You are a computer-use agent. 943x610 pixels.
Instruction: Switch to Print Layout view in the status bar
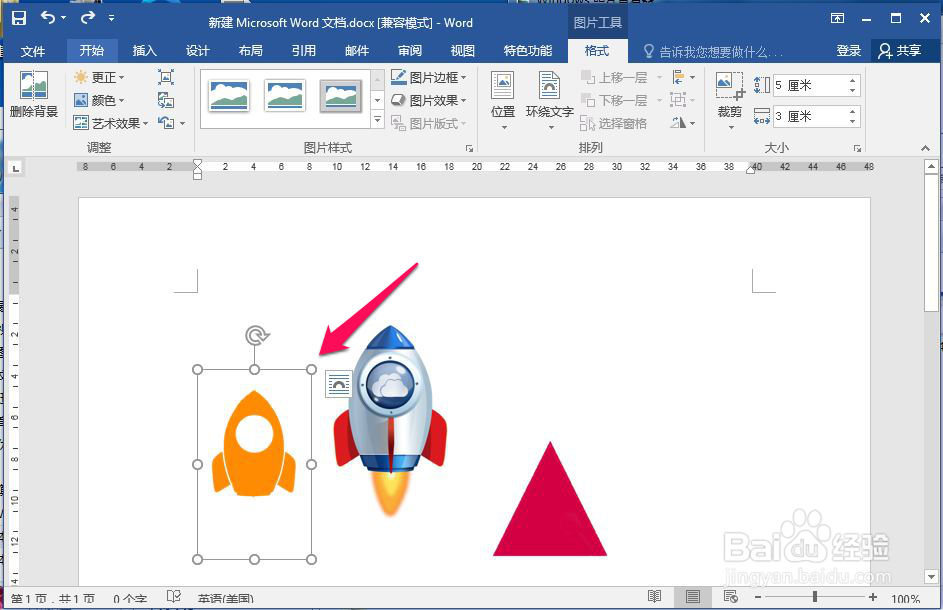(x=692, y=596)
